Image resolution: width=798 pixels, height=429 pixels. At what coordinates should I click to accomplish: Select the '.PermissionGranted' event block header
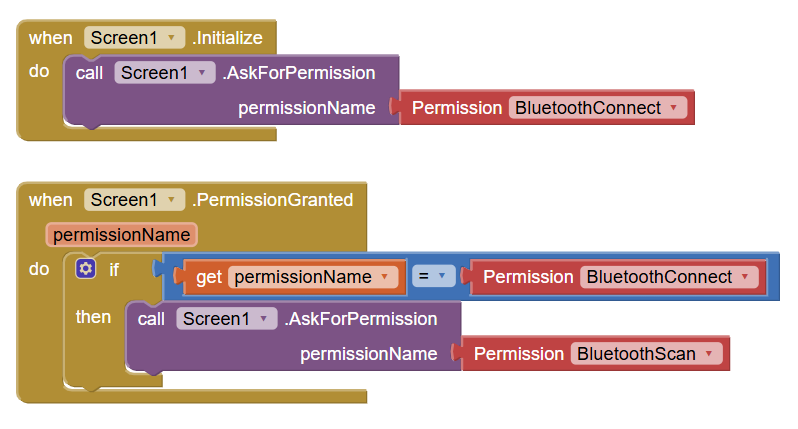click(273, 200)
